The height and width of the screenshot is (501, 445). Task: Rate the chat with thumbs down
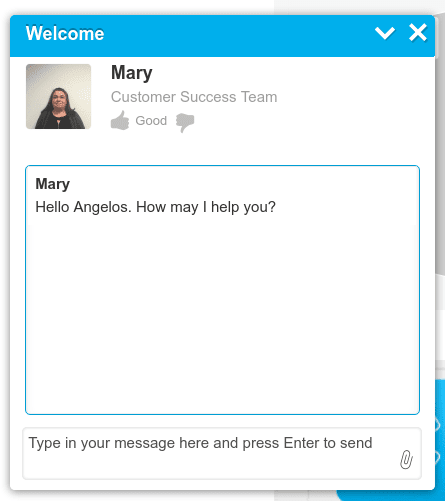[185, 122]
